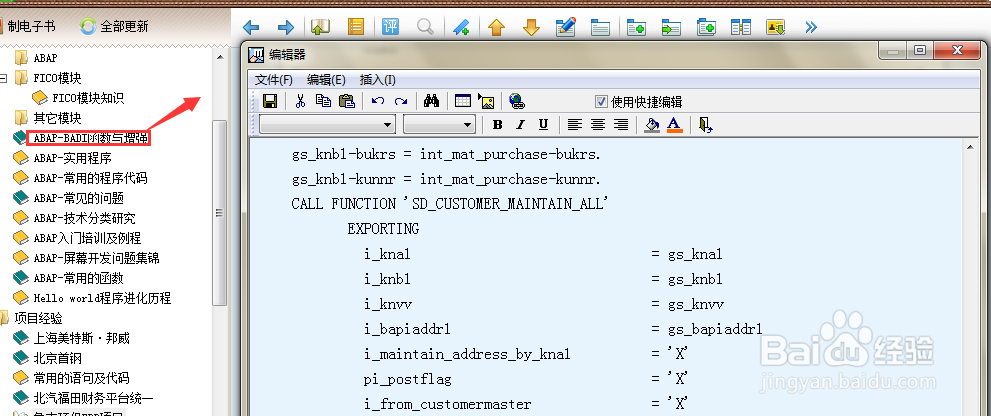The height and width of the screenshot is (416, 991).
Task: Toggle italic formatting
Action: coord(520,125)
